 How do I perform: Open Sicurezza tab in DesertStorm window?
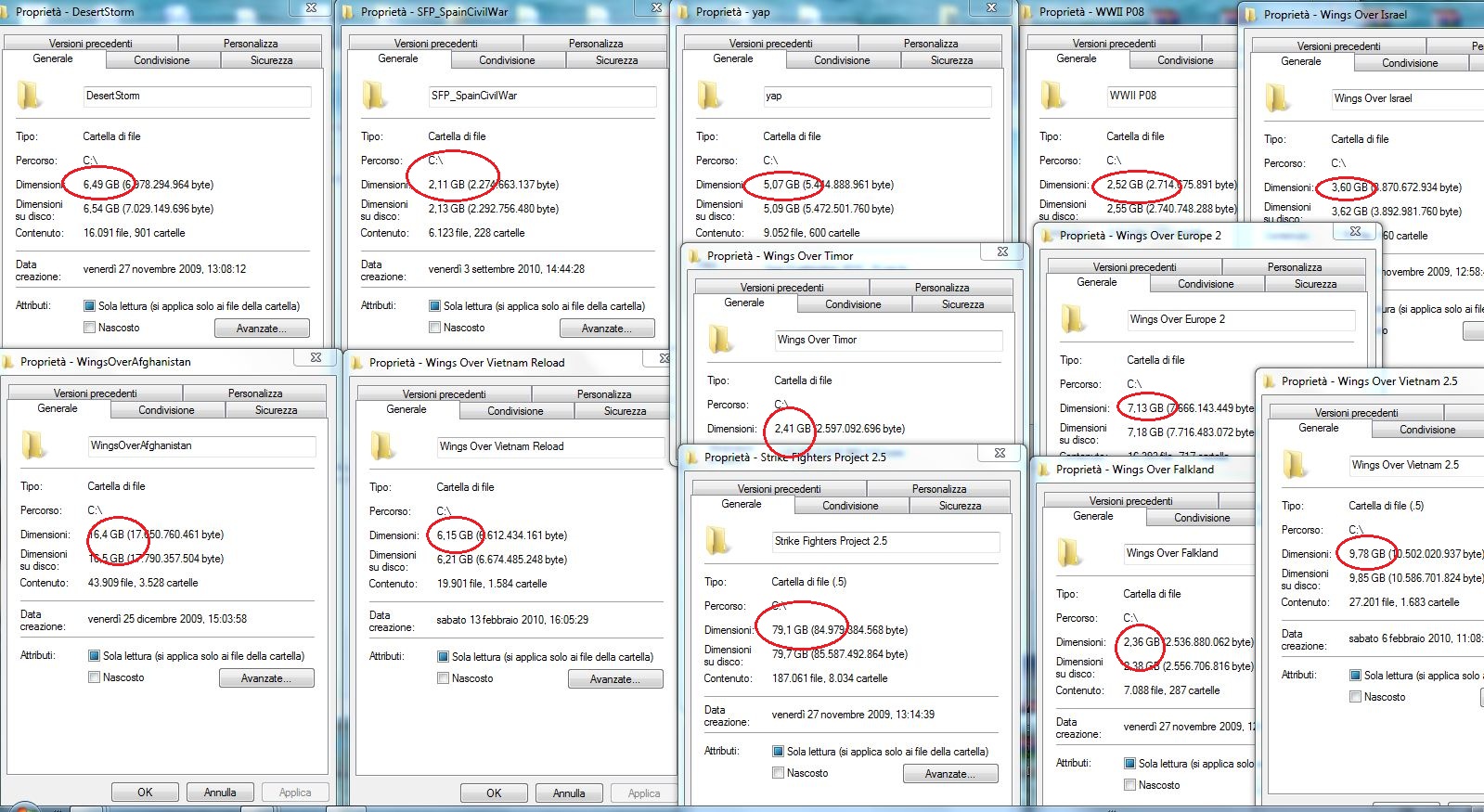pyautogui.click(x=272, y=60)
